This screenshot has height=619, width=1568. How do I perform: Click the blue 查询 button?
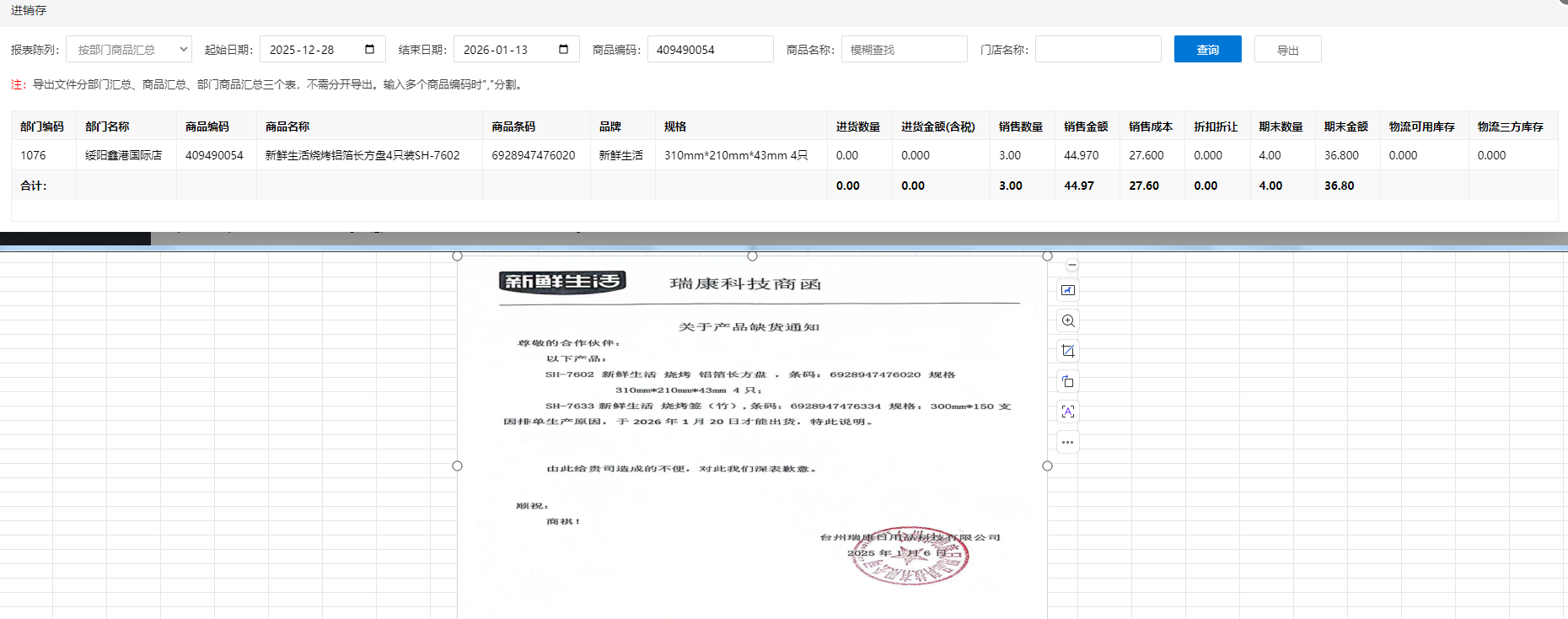point(1207,50)
